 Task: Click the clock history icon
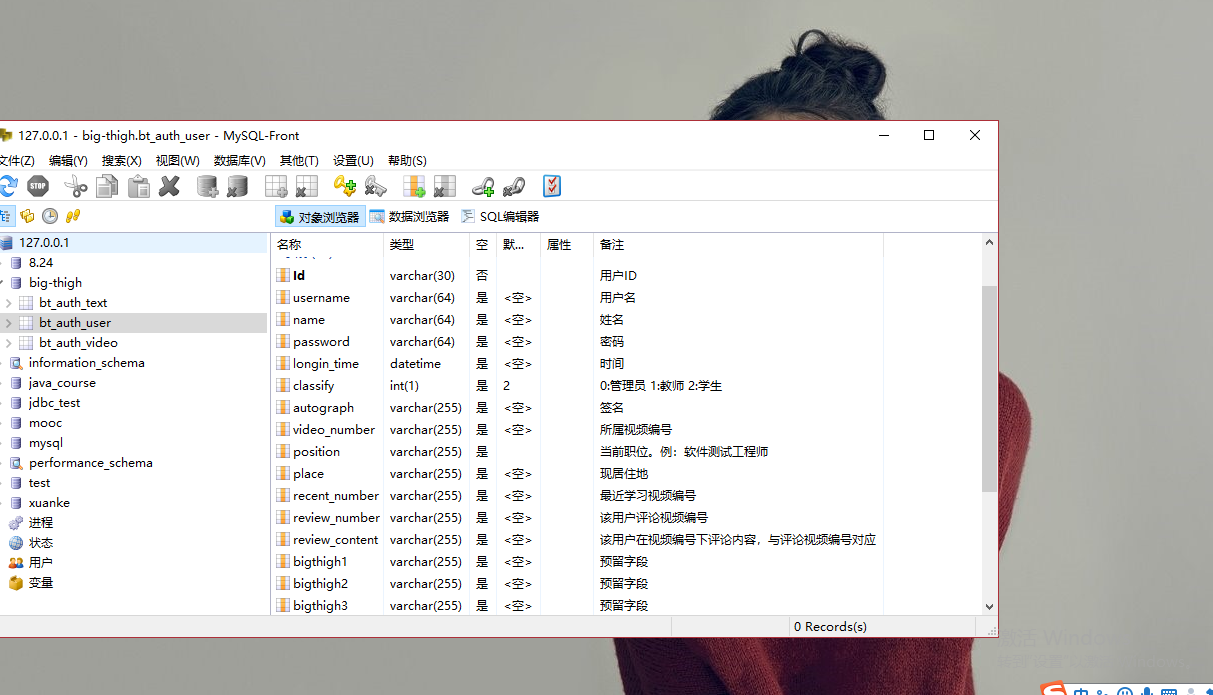click(x=50, y=216)
